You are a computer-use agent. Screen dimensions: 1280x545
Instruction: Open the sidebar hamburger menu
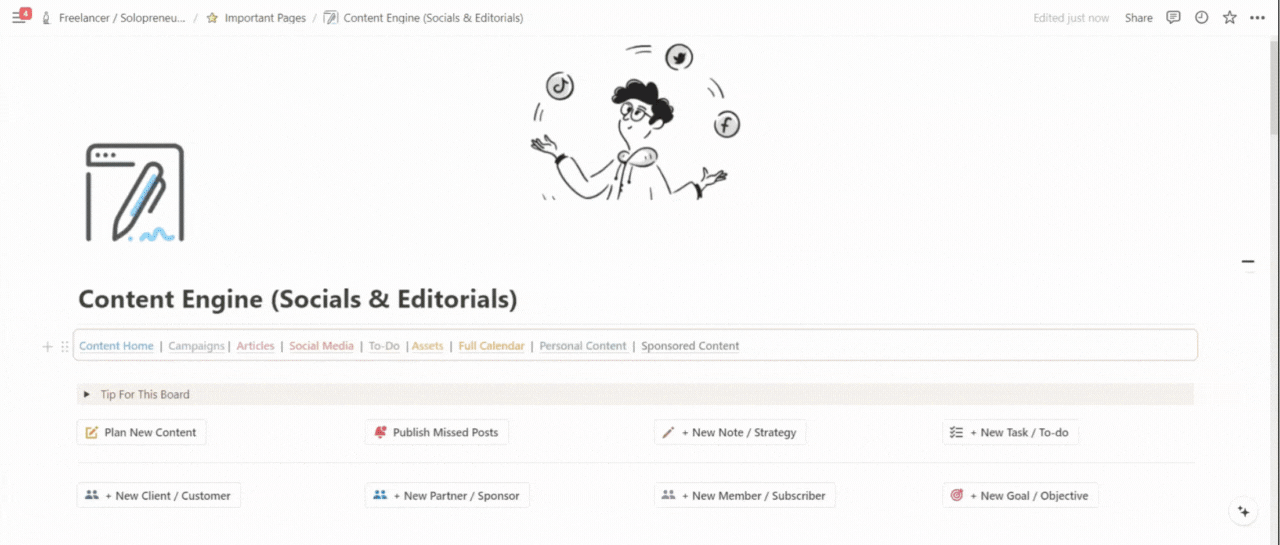18,18
